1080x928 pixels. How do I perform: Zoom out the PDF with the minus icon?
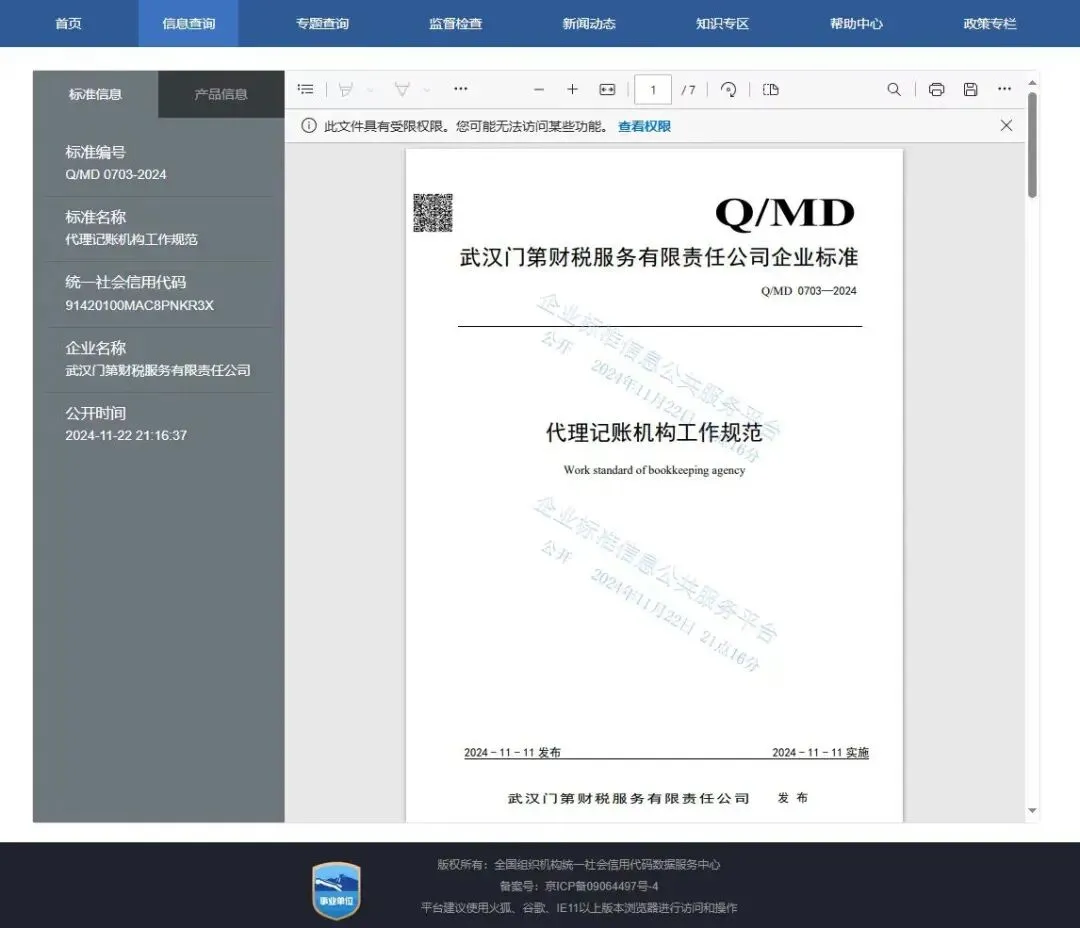click(539, 90)
